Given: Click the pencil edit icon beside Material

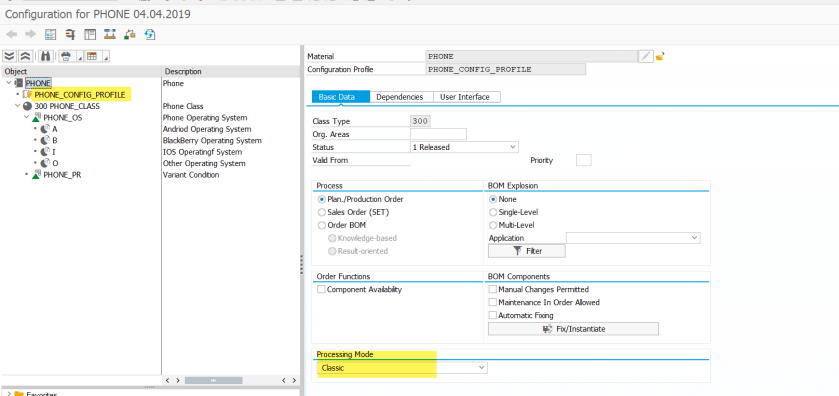Looking at the screenshot, I should (x=646, y=56).
